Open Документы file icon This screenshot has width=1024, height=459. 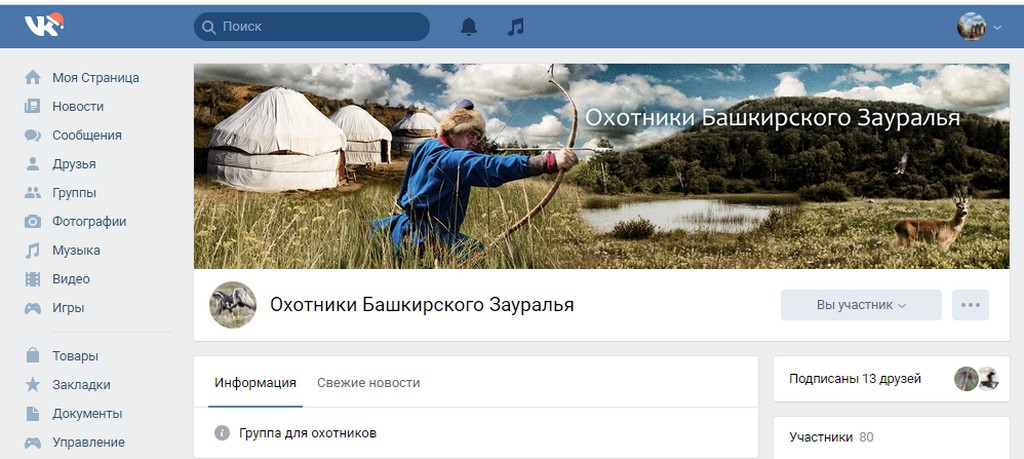(33, 413)
